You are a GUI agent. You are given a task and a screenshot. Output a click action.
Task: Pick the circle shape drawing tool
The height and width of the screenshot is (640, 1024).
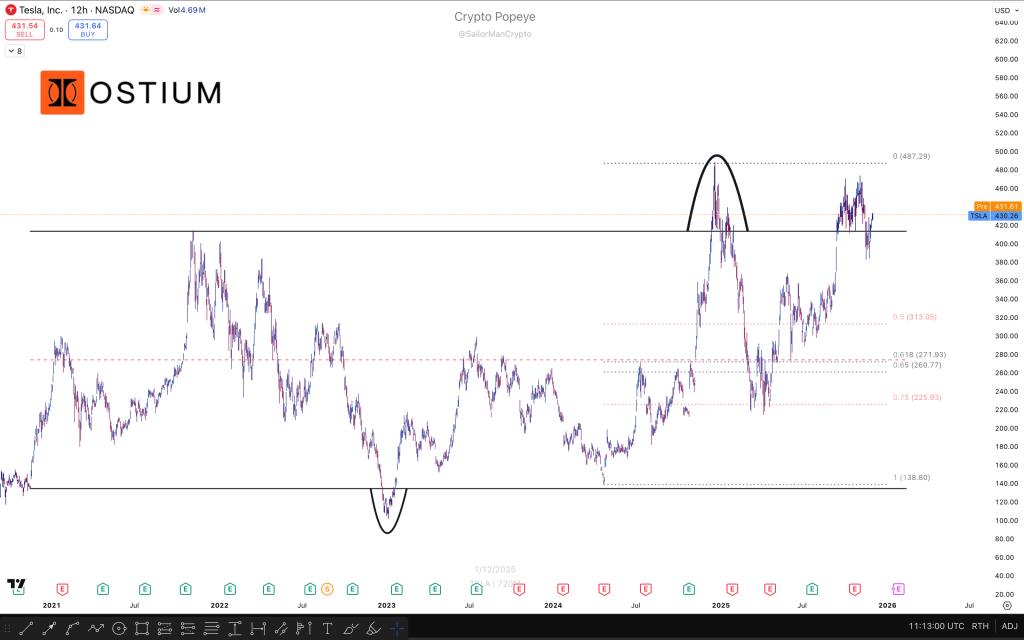tap(119, 628)
